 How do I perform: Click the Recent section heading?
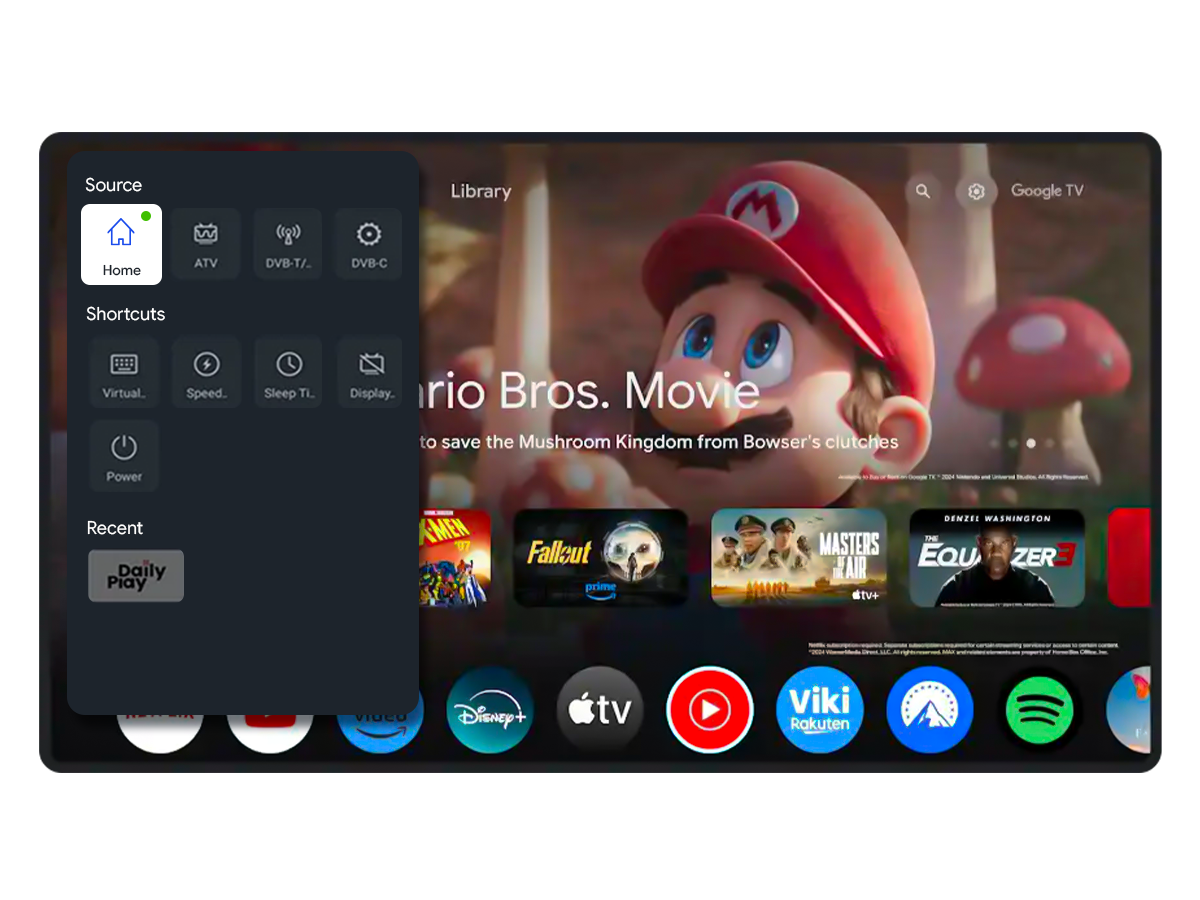(x=114, y=528)
